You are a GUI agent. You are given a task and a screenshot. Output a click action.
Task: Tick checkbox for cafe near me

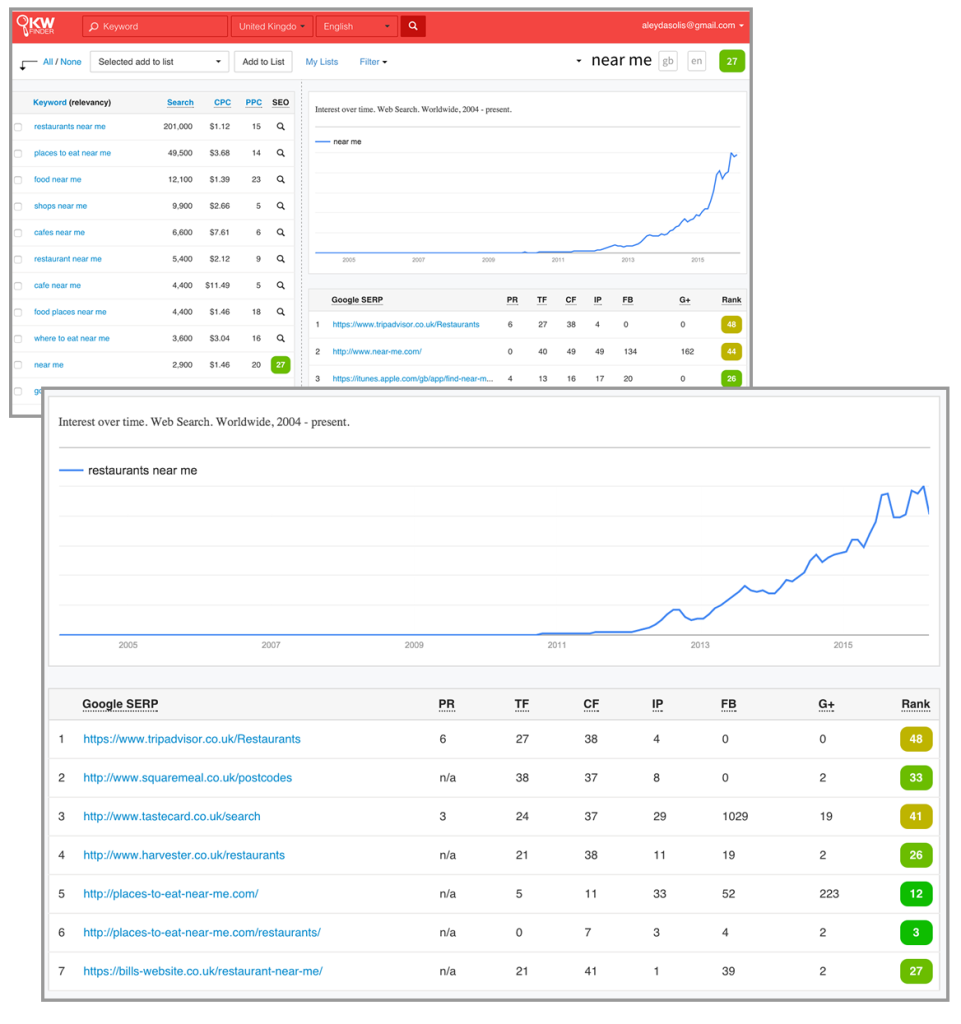pos(19,286)
